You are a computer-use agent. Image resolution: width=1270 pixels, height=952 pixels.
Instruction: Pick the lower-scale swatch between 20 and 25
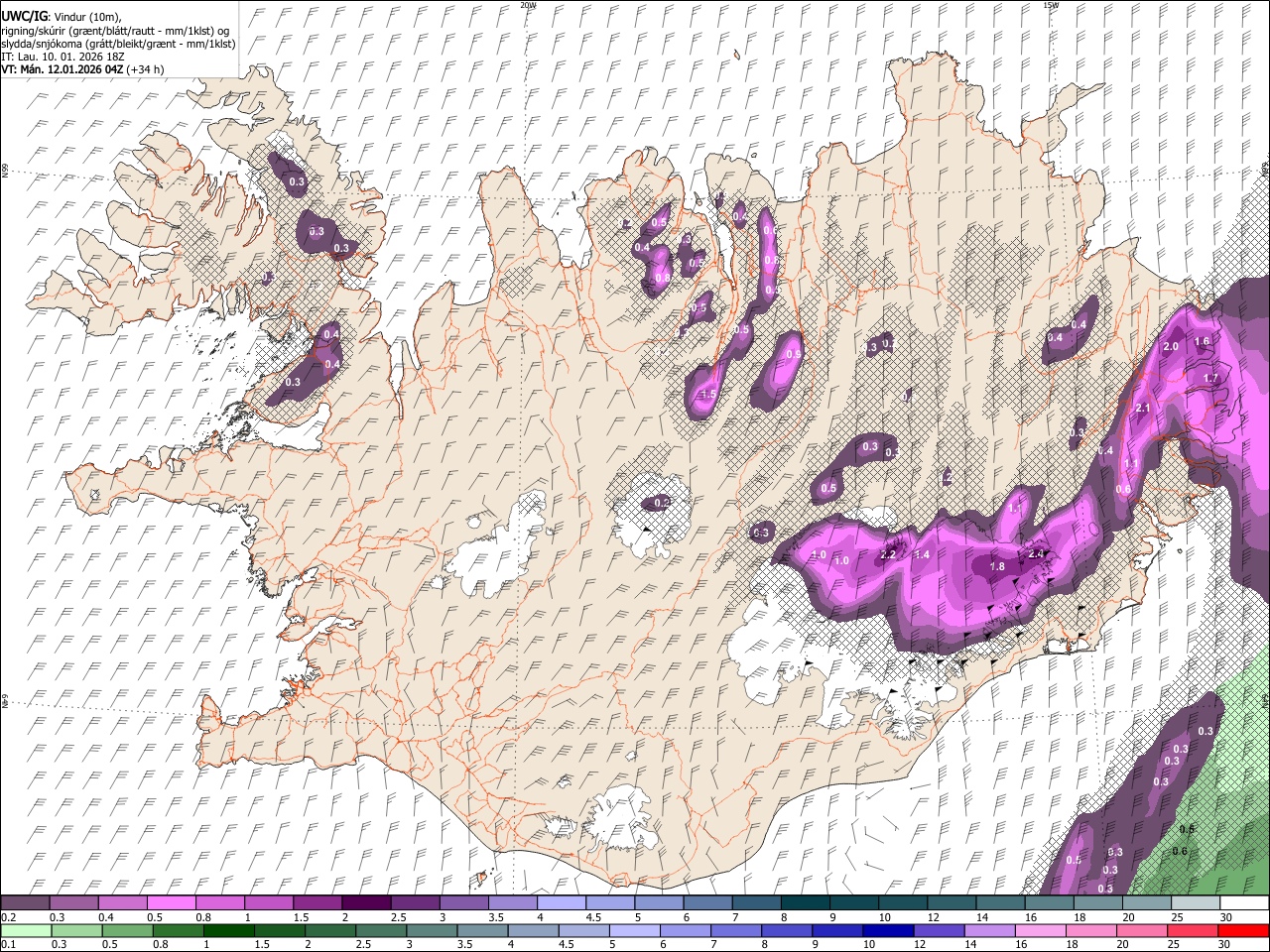point(1141,930)
